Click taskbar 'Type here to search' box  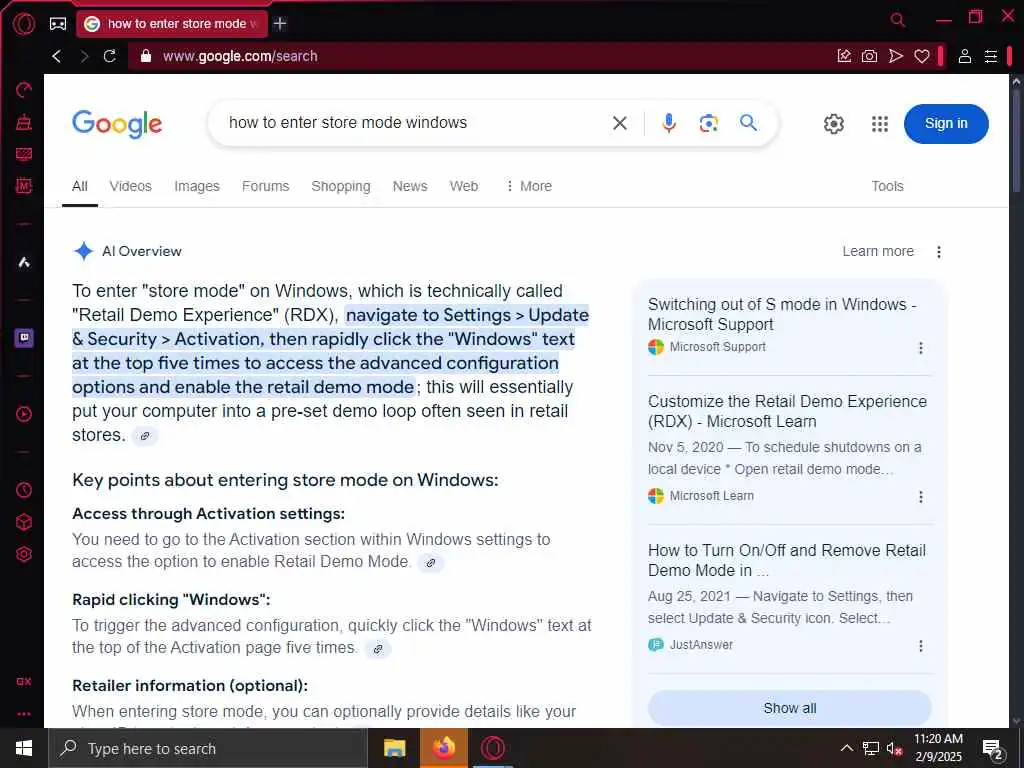(x=208, y=748)
